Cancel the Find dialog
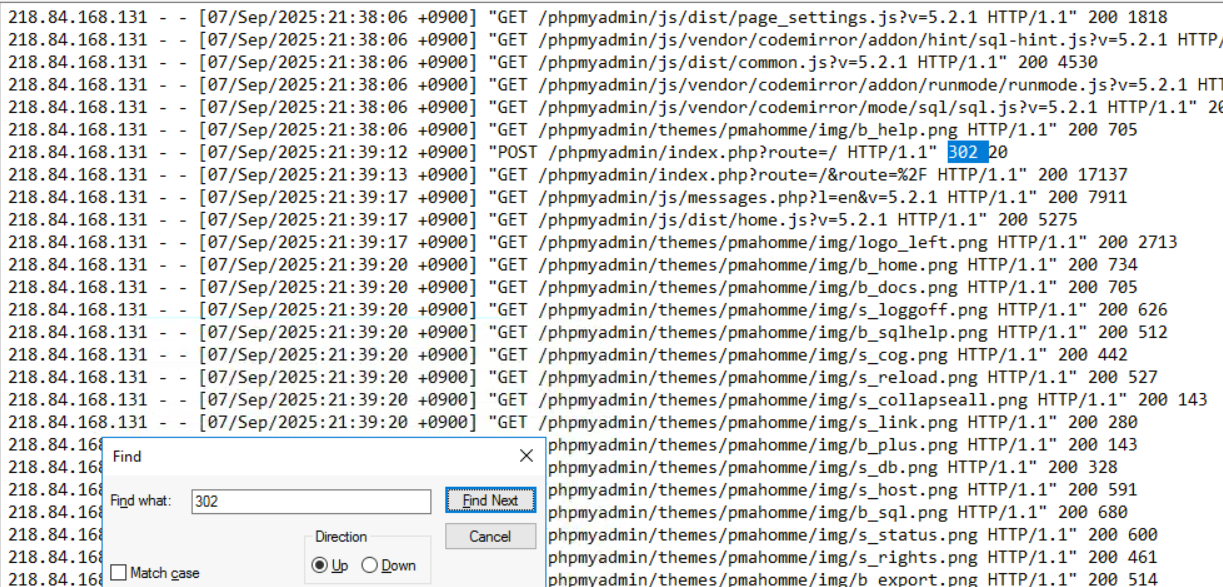1223x587 pixels. point(490,536)
